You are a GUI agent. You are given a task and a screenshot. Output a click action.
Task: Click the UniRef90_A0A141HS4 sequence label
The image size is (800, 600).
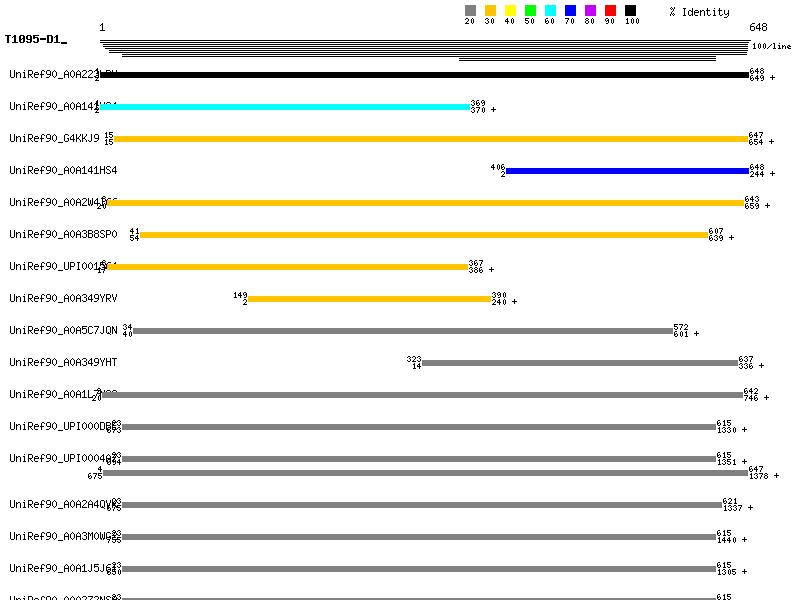tap(63, 170)
